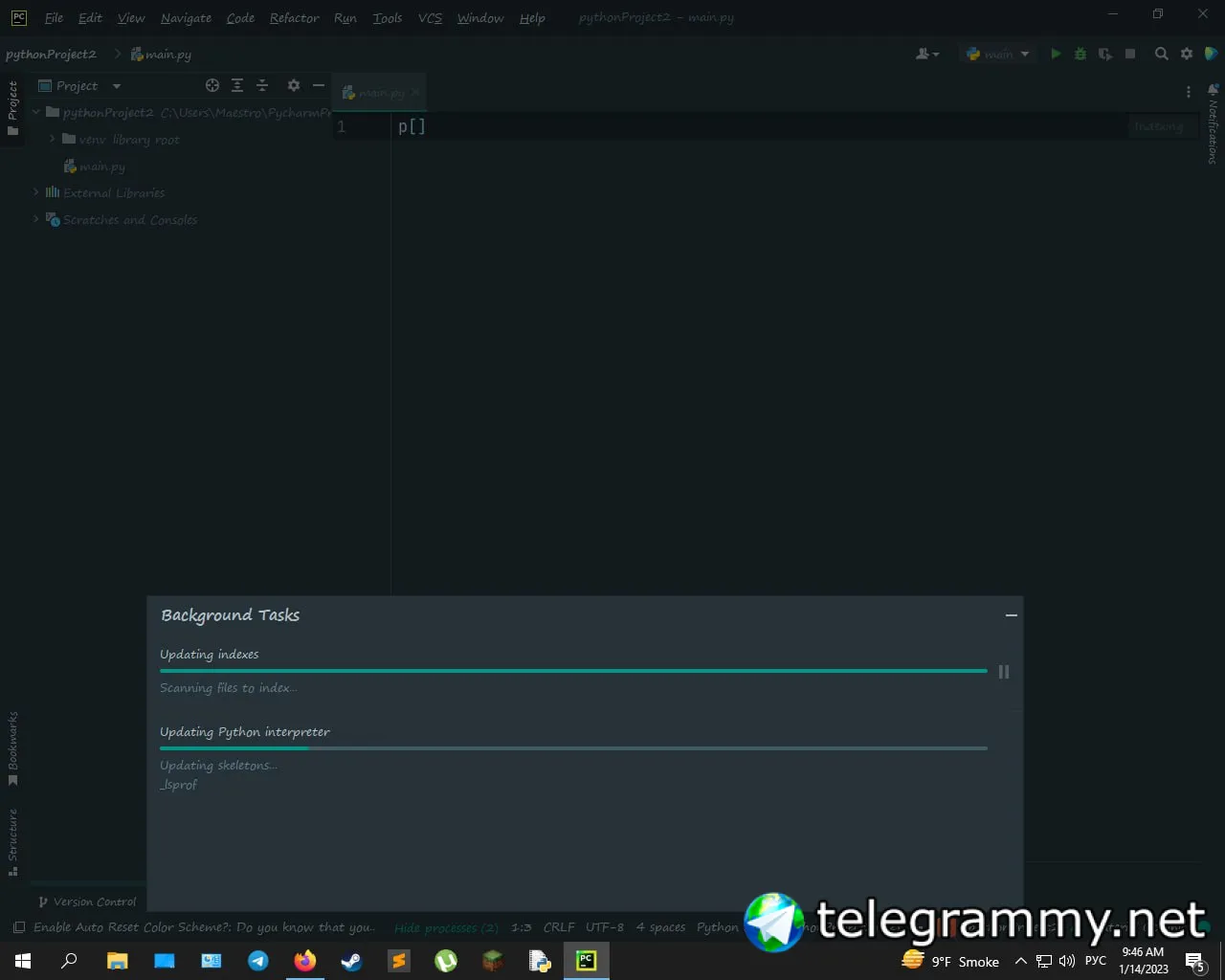
Task: Open Project panel options gear
Action: 294,85
